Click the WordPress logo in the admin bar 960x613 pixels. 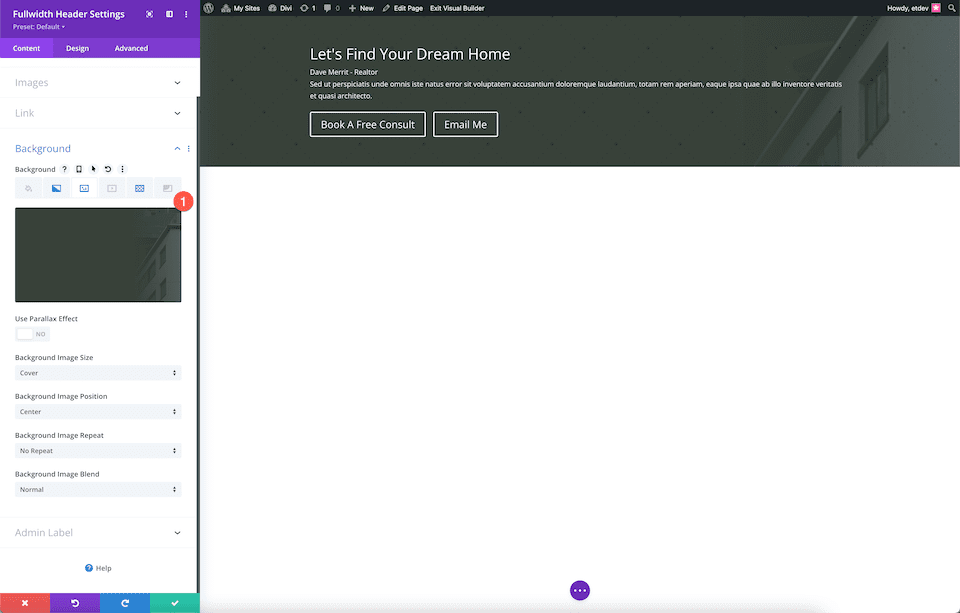click(x=209, y=8)
